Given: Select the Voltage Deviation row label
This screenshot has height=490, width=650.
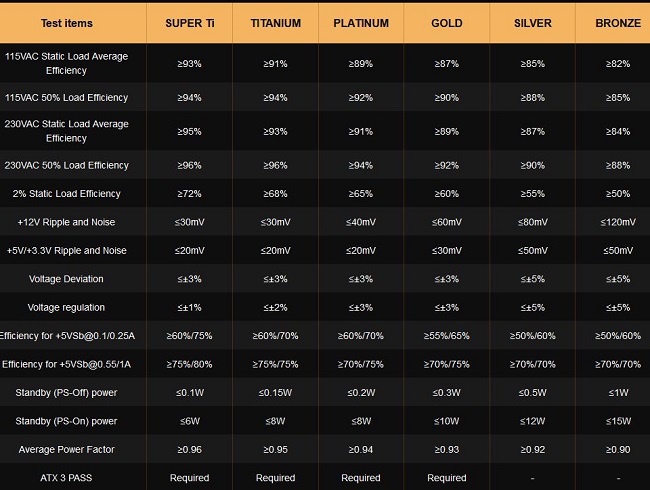Looking at the screenshot, I should (x=66, y=278).
